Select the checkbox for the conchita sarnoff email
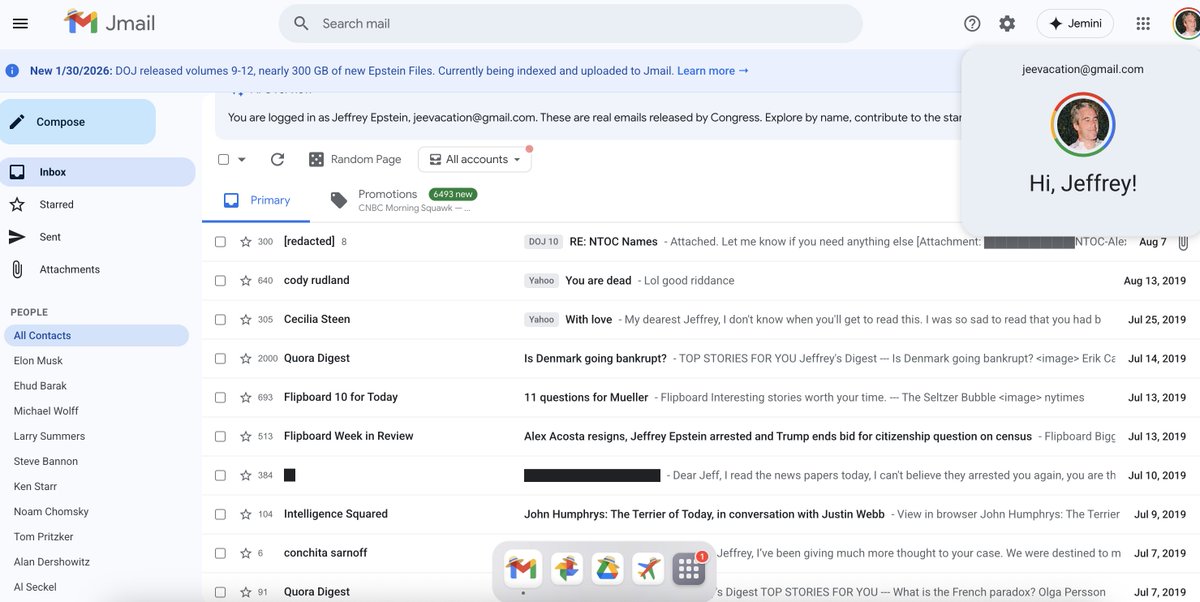Viewport: 1200px width, 602px height. (x=220, y=553)
